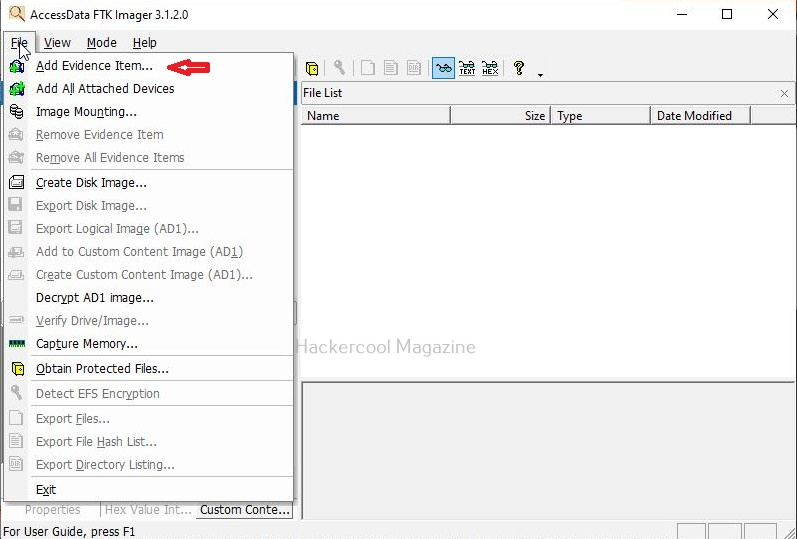Click the Add Evidence Item menu icon
797x539 pixels.
pyautogui.click(x=16, y=66)
